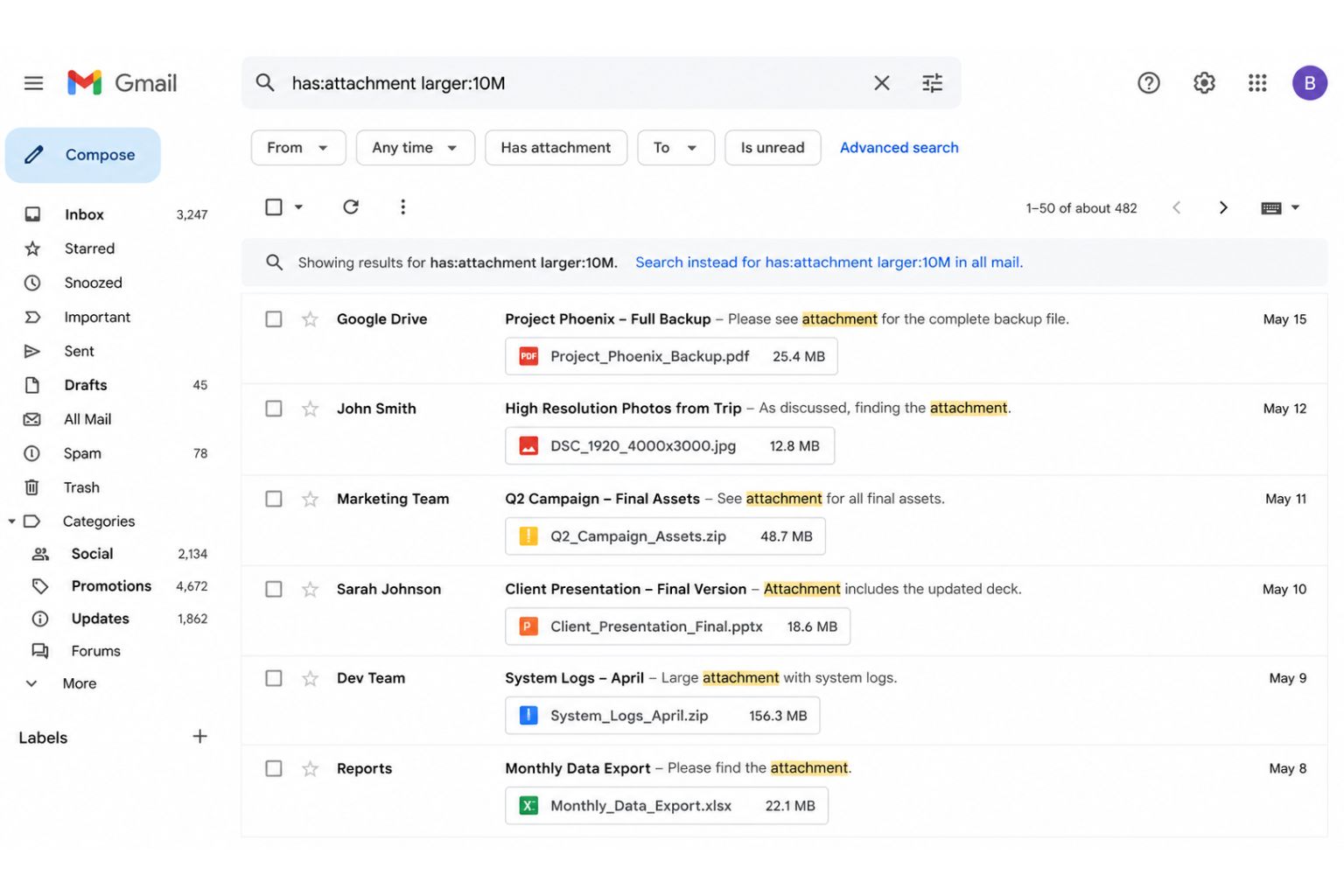Open the To filter dropdown

675,148
